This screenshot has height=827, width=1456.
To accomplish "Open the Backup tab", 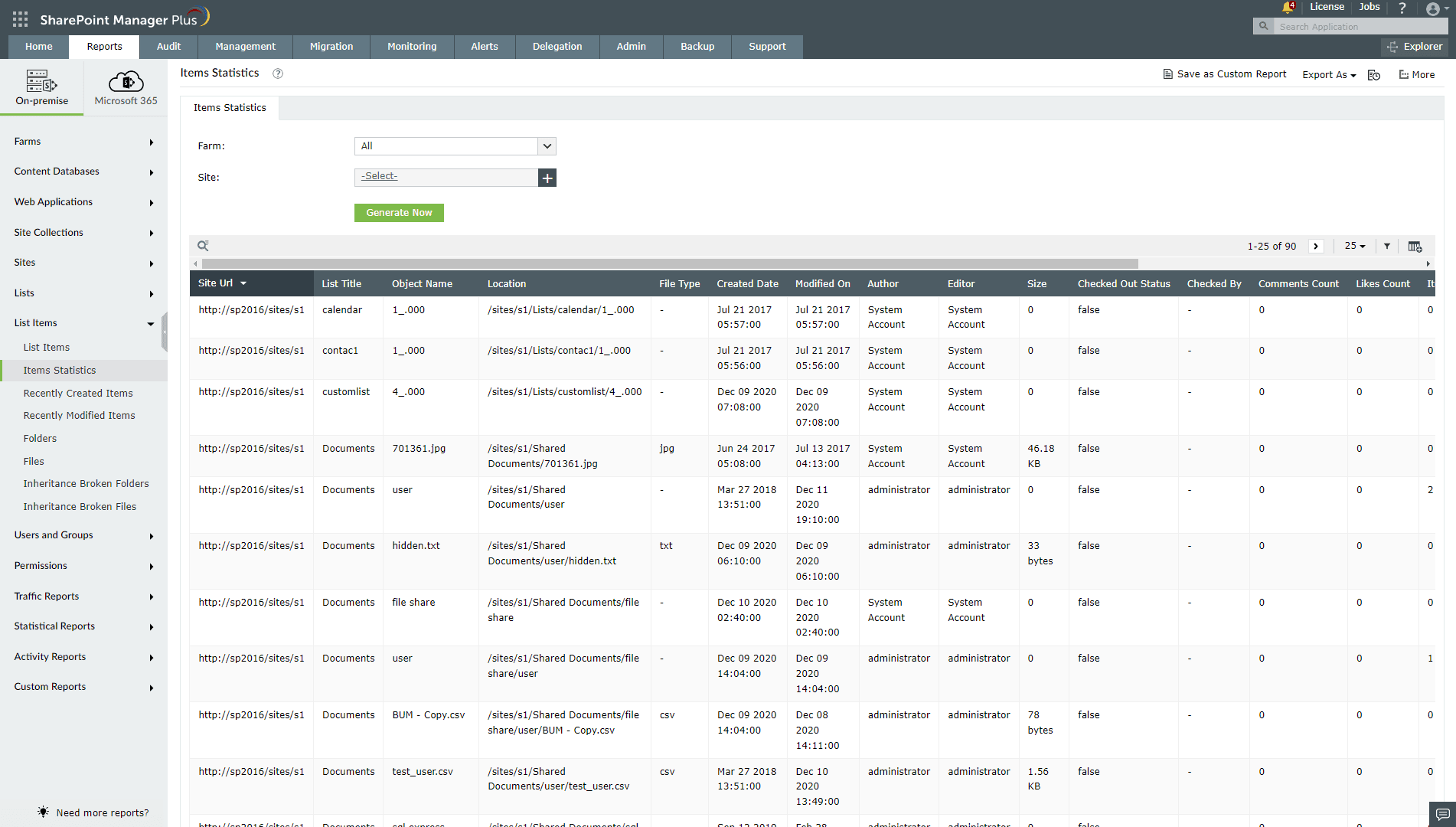I will pyautogui.click(x=697, y=47).
